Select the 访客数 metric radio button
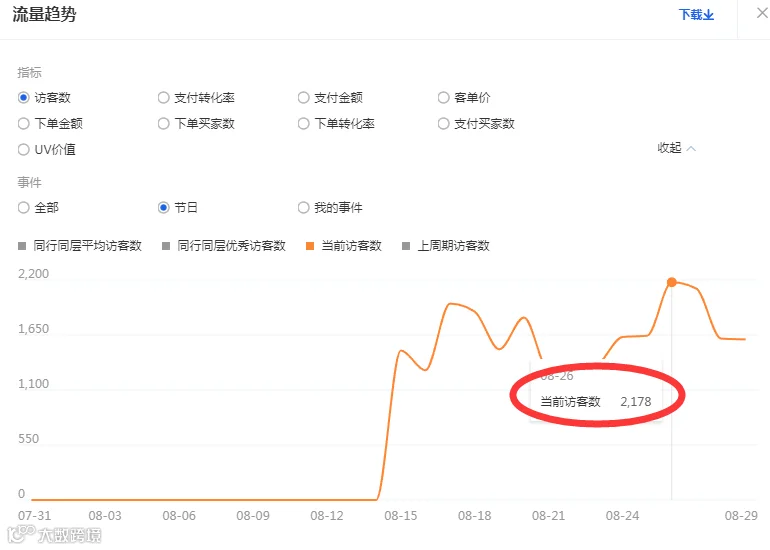Screen dimensions: 770x550 pyautogui.click(x=24, y=97)
